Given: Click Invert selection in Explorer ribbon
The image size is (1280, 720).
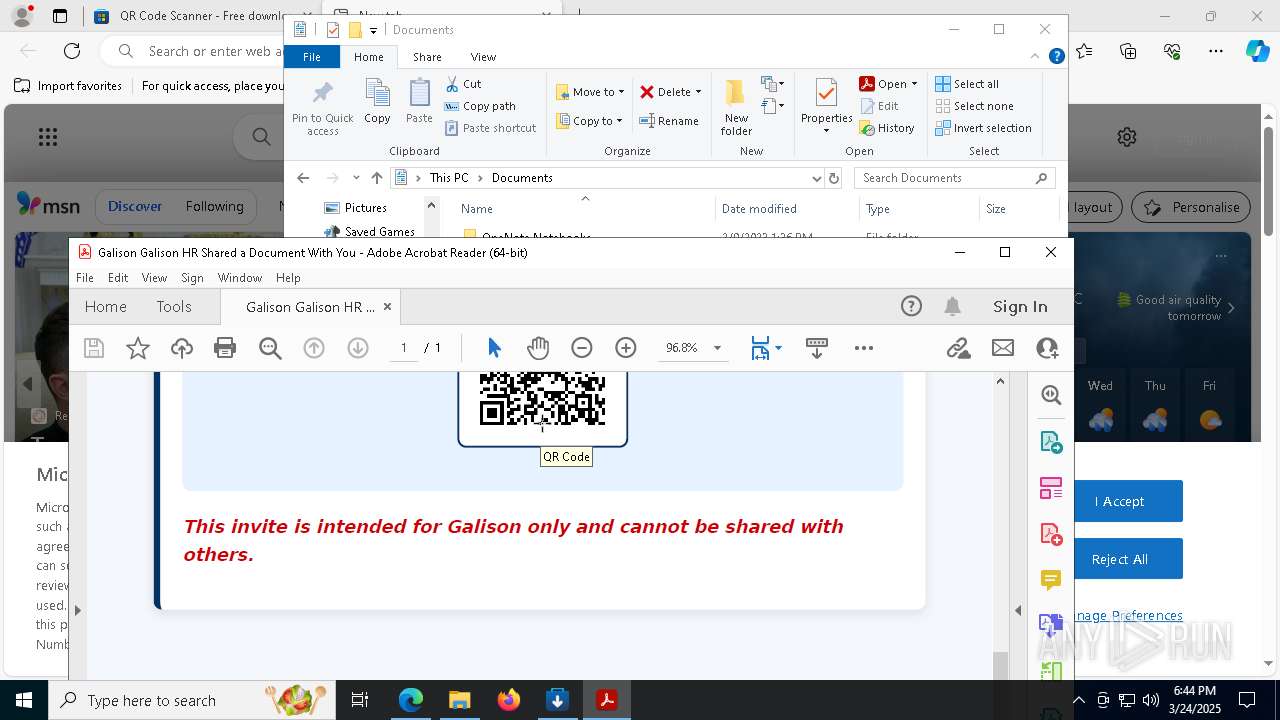Looking at the screenshot, I should 984,128.
